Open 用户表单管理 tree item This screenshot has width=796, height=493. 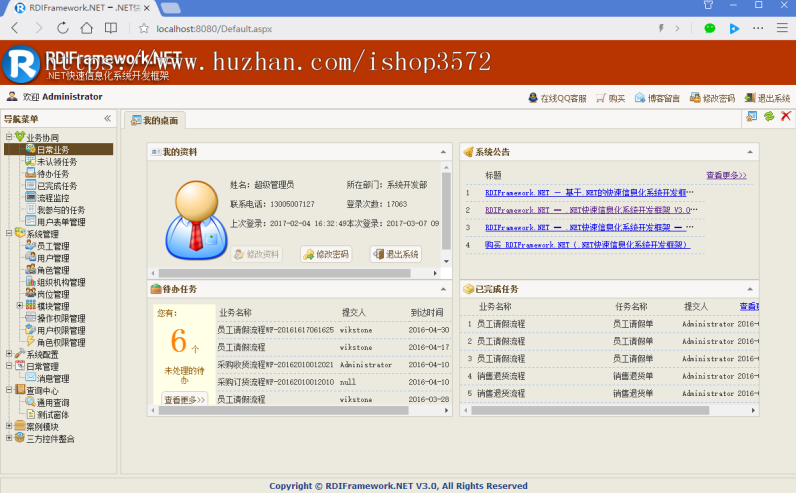coord(61,222)
